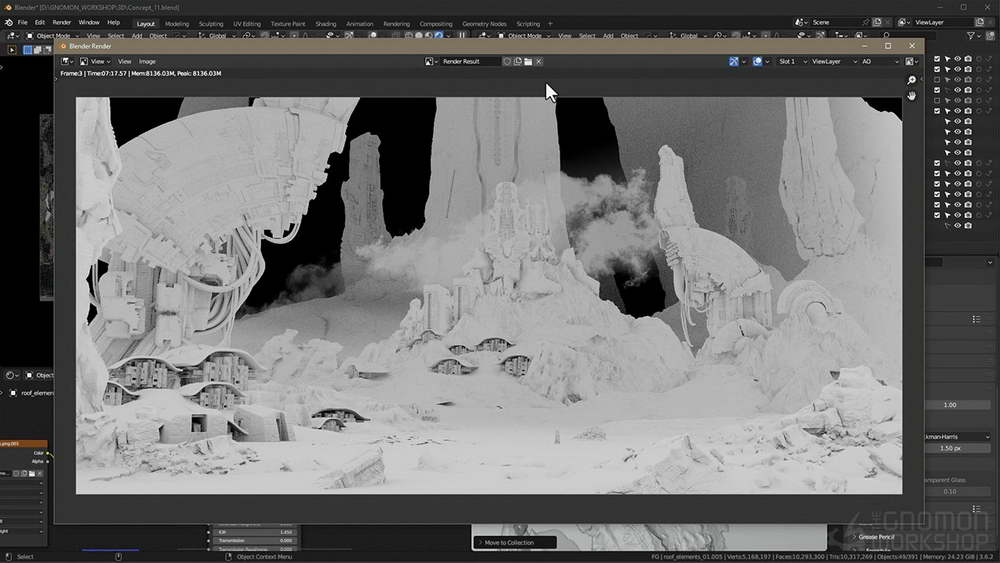Click the Scene name field

pos(835,22)
